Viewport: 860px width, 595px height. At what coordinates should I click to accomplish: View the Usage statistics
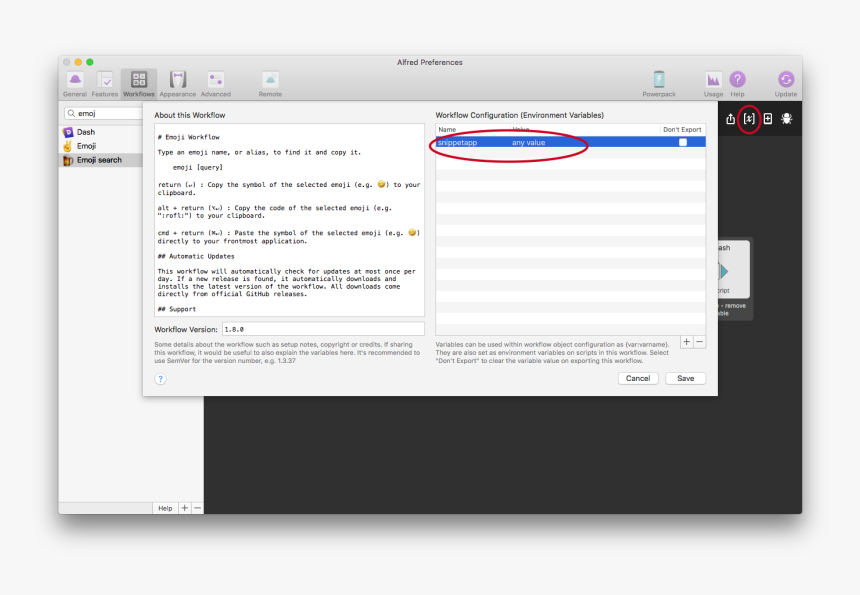(713, 84)
